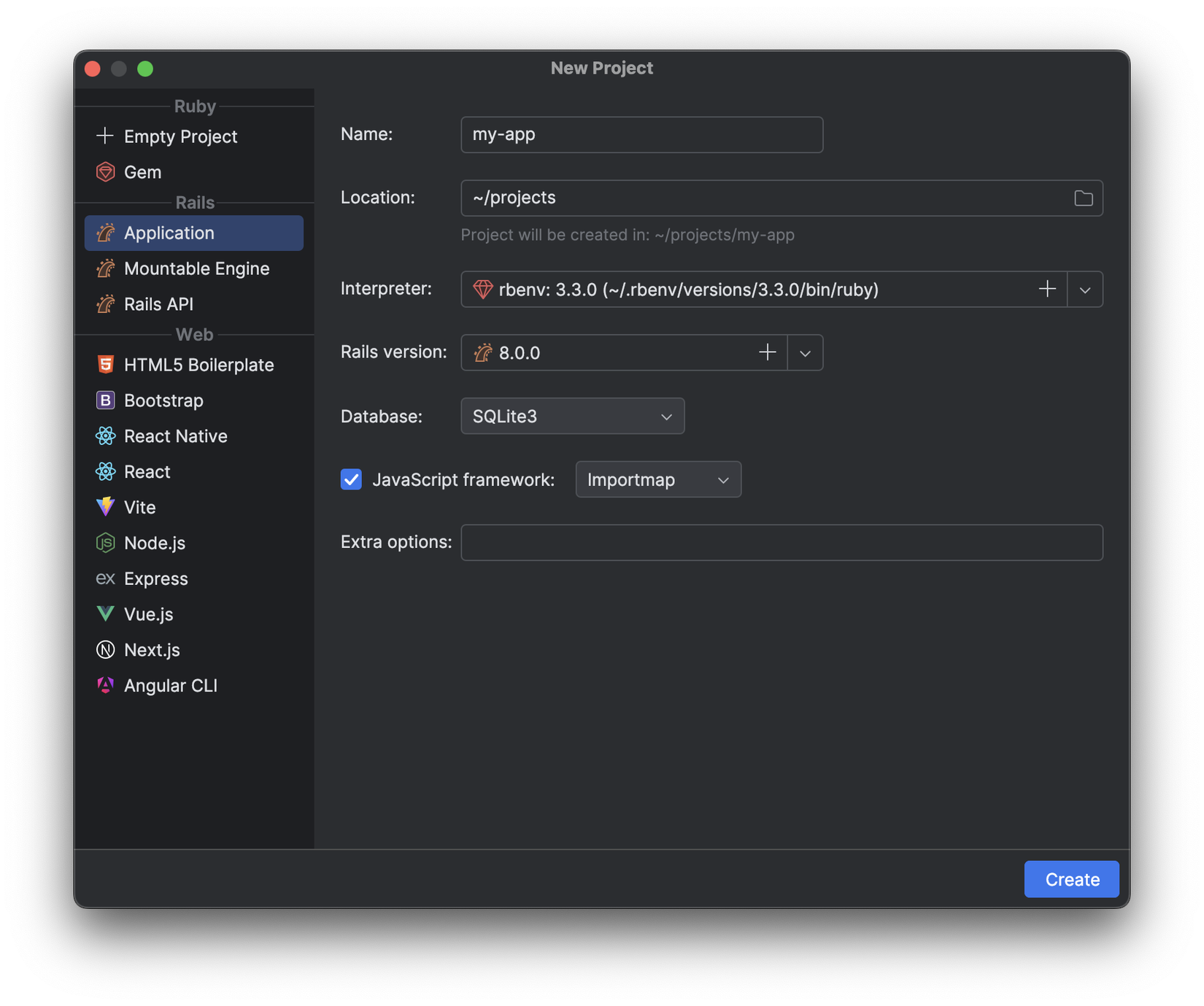Click the folder browse icon in Location field
Viewport: 1204px width, 1006px height.
1083,198
